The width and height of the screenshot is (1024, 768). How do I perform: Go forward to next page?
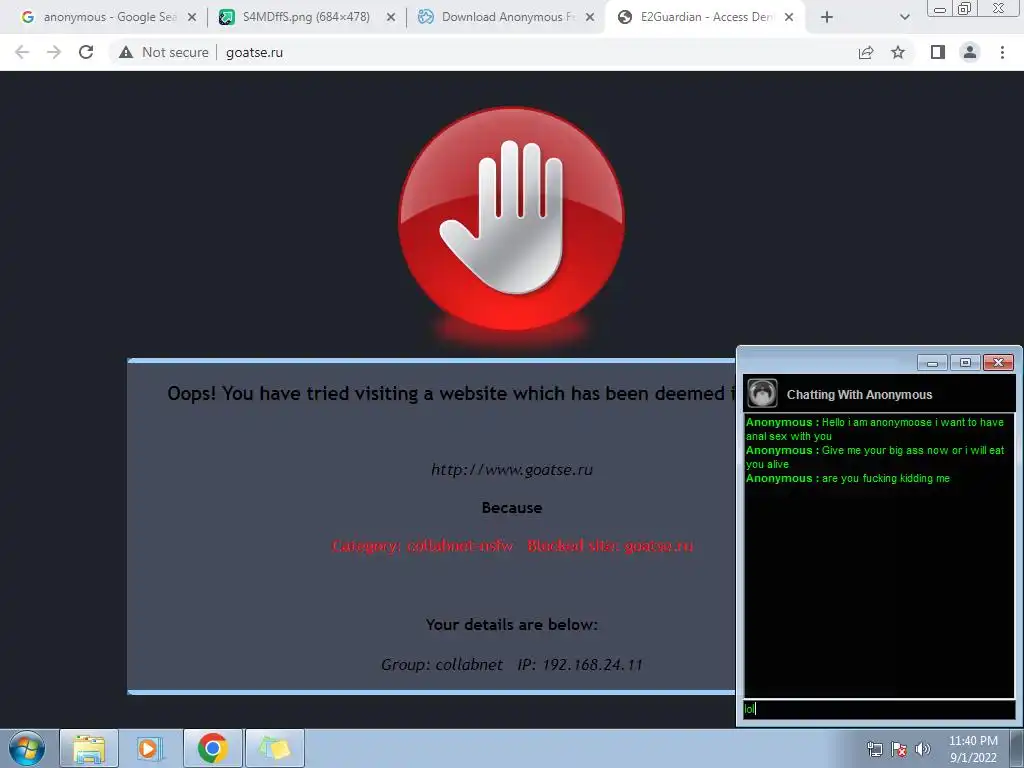click(x=54, y=52)
